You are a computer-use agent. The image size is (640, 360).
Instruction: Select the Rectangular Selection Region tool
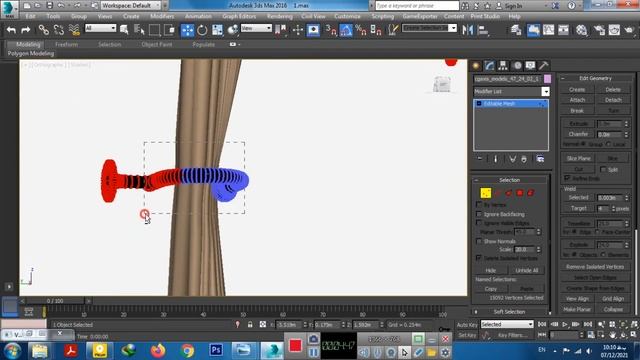coord(154,30)
